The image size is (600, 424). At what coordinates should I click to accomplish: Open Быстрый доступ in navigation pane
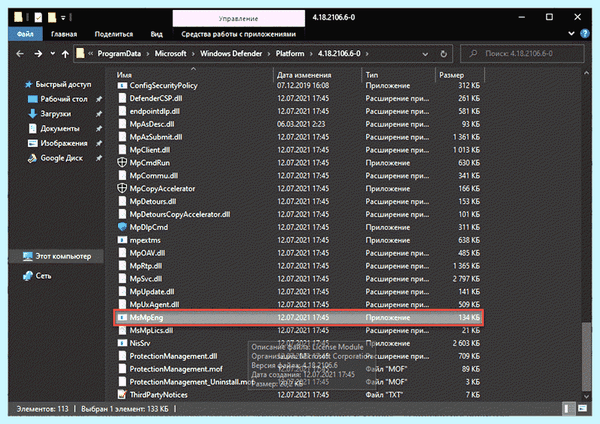(x=63, y=84)
